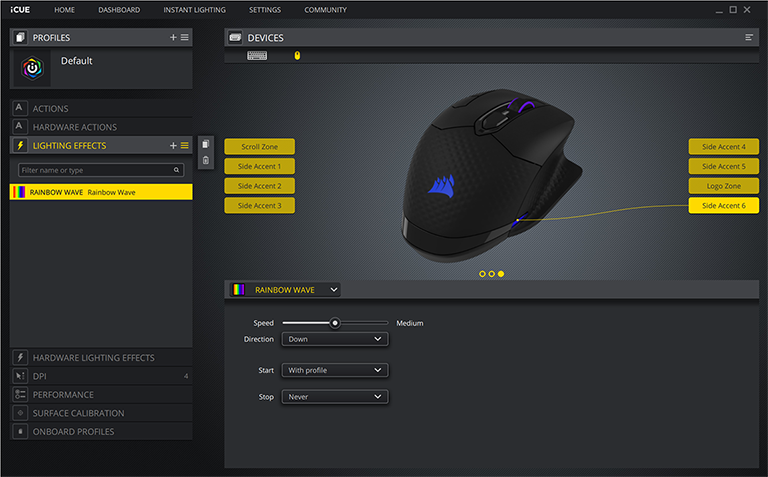Select the Side Accent 6 zone
The height and width of the screenshot is (477, 768).
(x=724, y=206)
